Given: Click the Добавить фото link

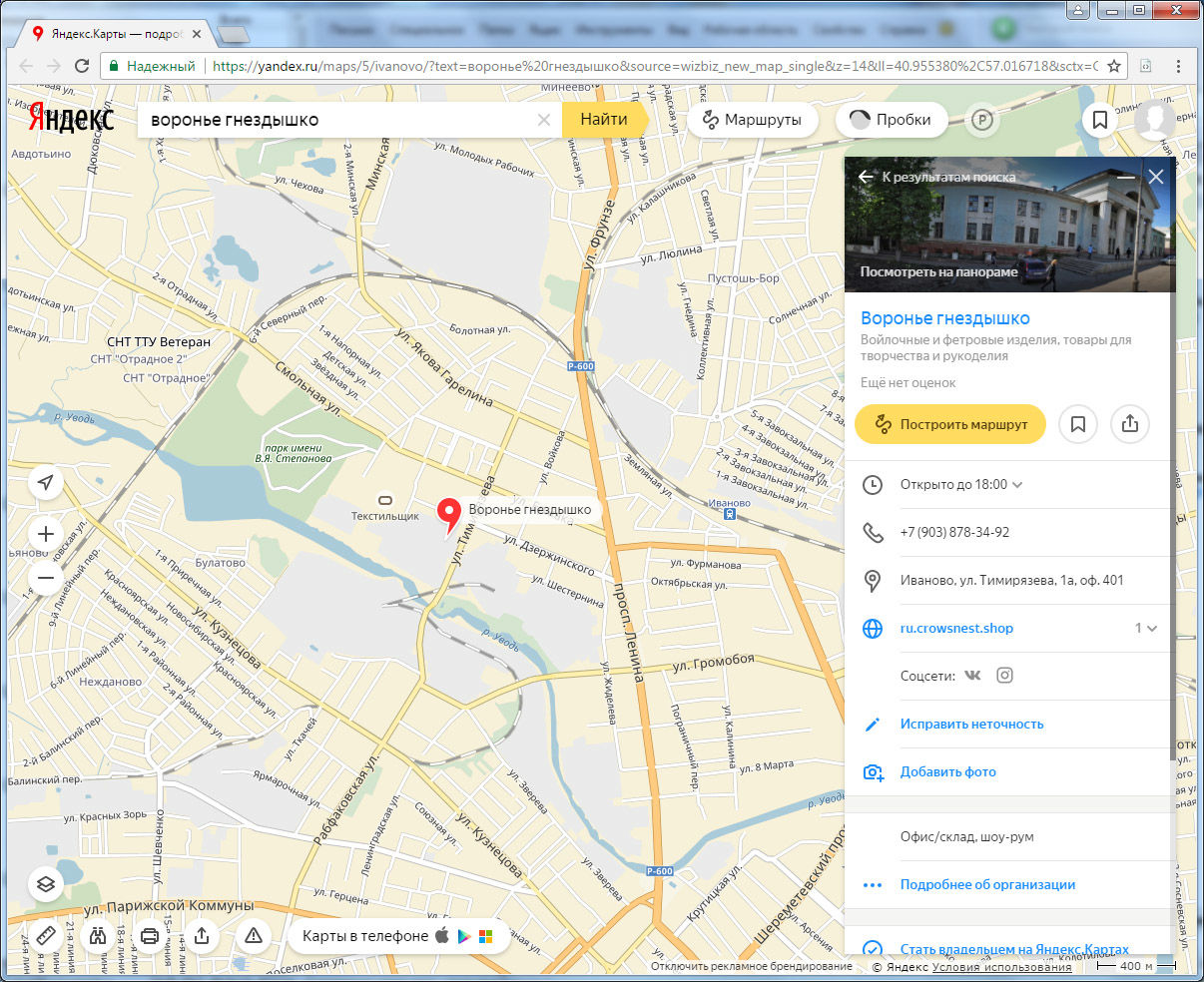Looking at the screenshot, I should tap(947, 772).
